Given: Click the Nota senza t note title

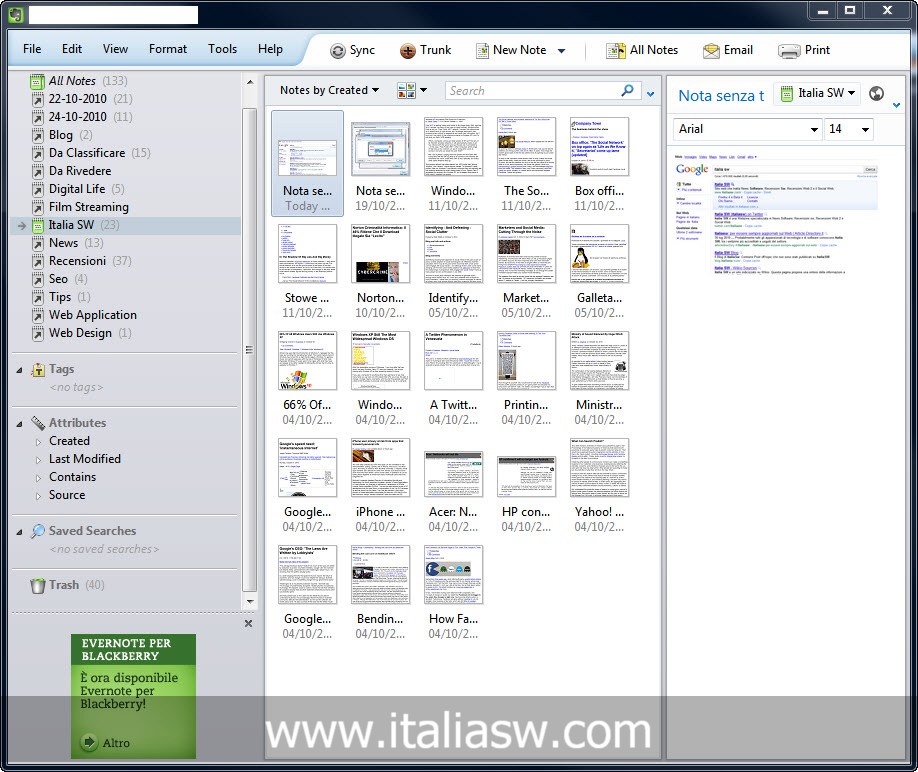Looking at the screenshot, I should click(x=721, y=96).
